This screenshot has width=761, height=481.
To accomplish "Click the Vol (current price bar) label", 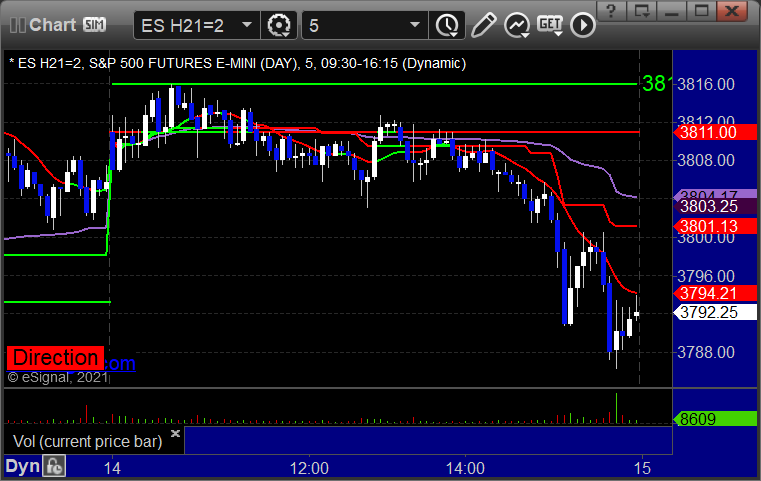I will click(x=87, y=442).
